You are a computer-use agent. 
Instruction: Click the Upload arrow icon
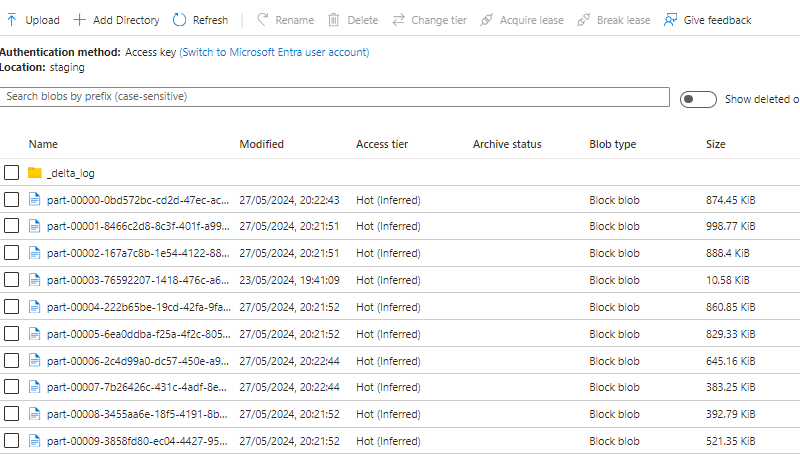[12, 20]
